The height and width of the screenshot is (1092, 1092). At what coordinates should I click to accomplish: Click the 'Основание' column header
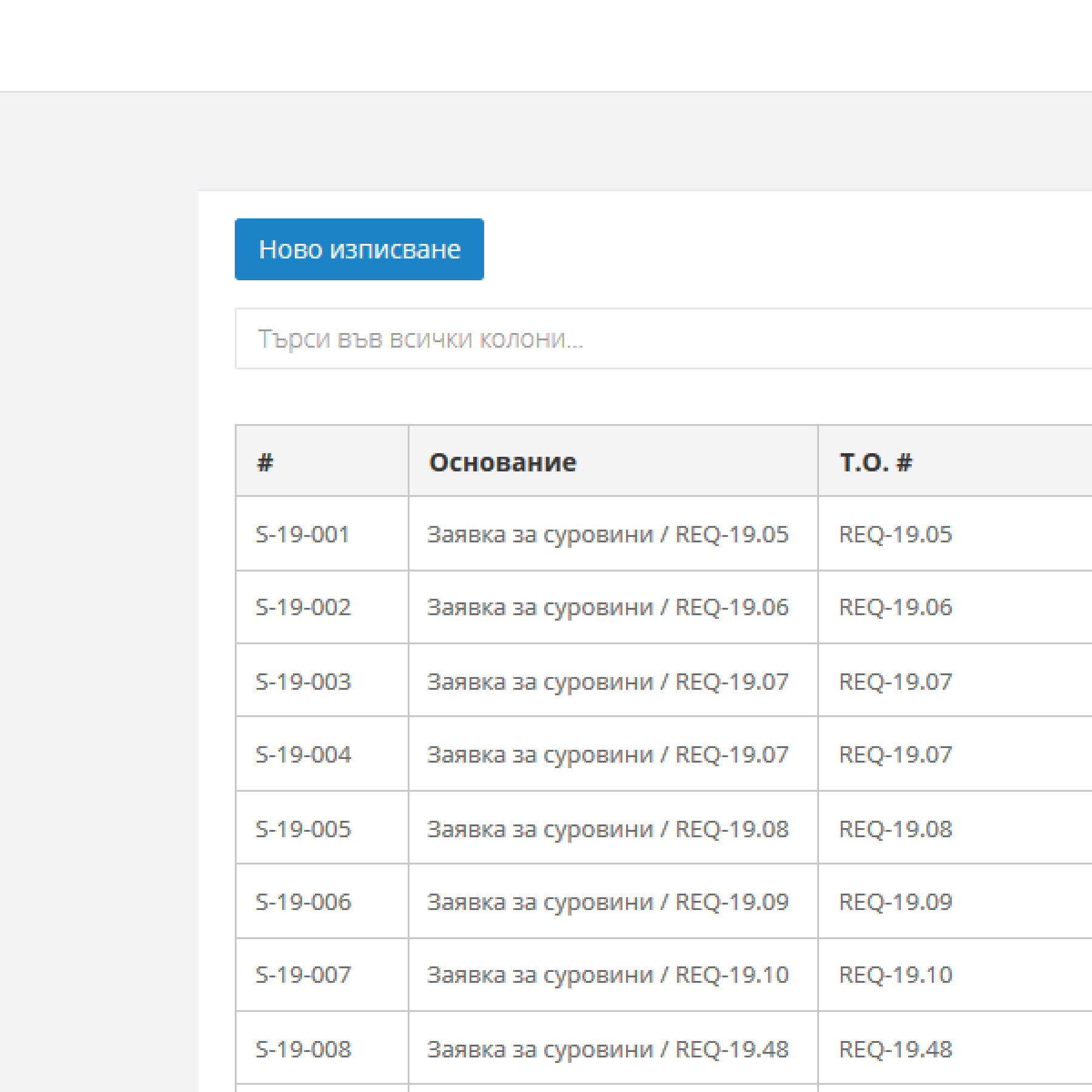pos(613,461)
